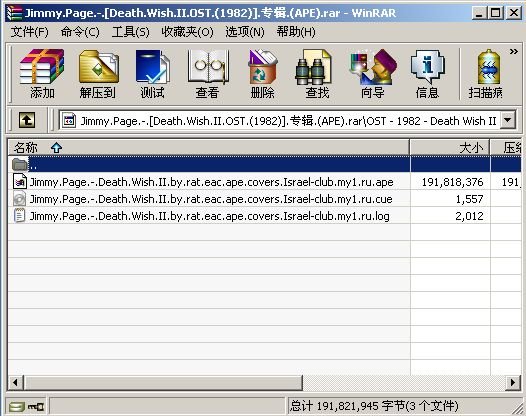The image size is (526, 416).
Task: Select the parent folder '..' row
Action: click(264, 164)
